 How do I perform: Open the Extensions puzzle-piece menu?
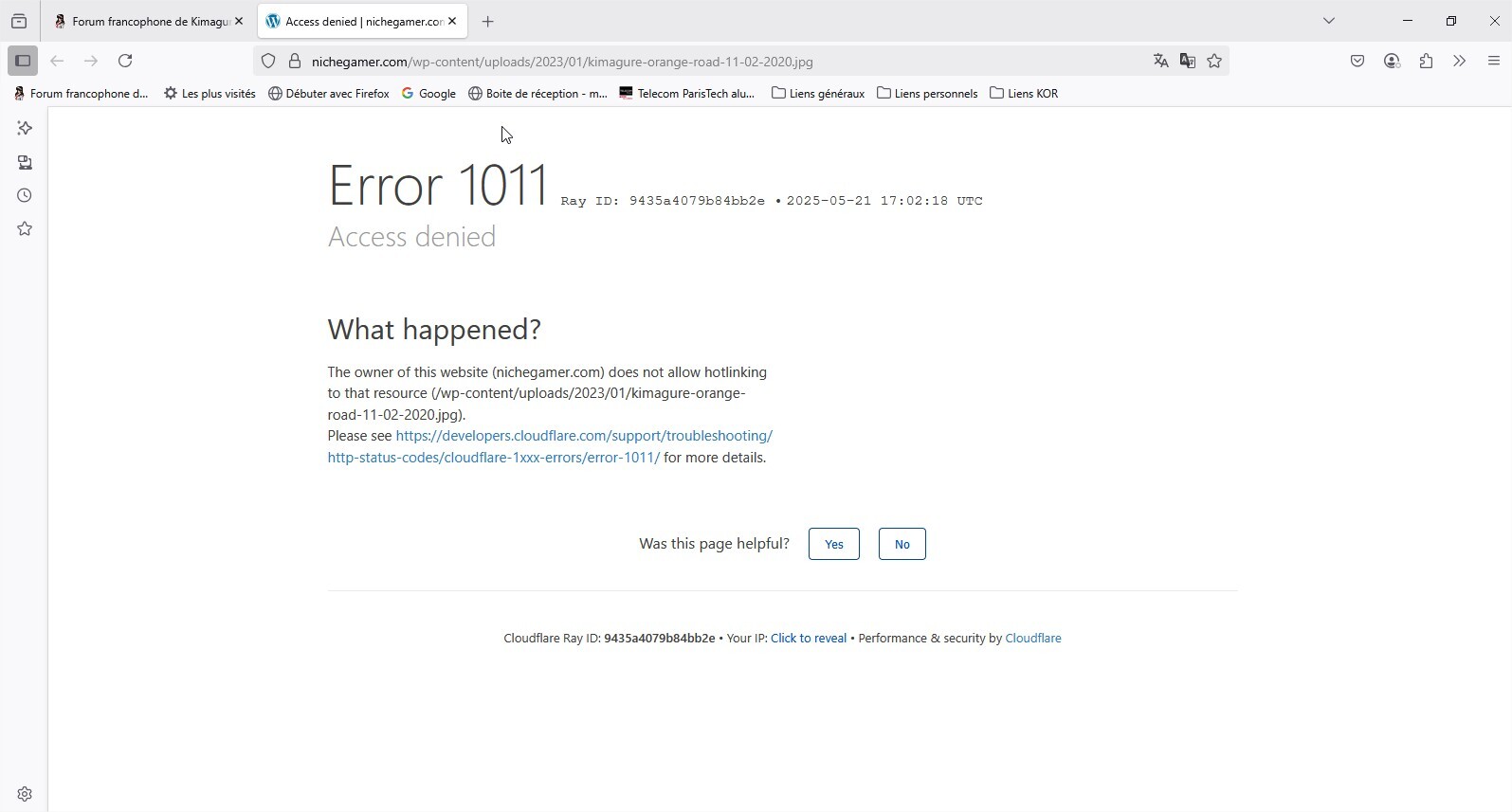pos(1426,61)
